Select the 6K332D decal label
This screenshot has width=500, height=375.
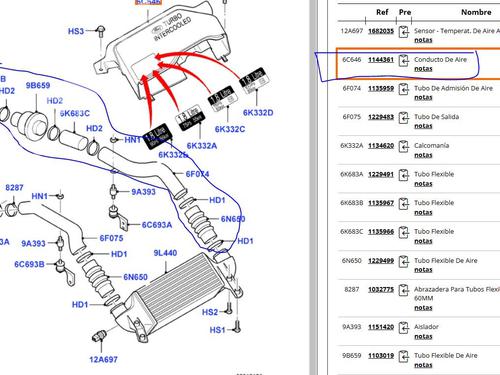coord(258,113)
